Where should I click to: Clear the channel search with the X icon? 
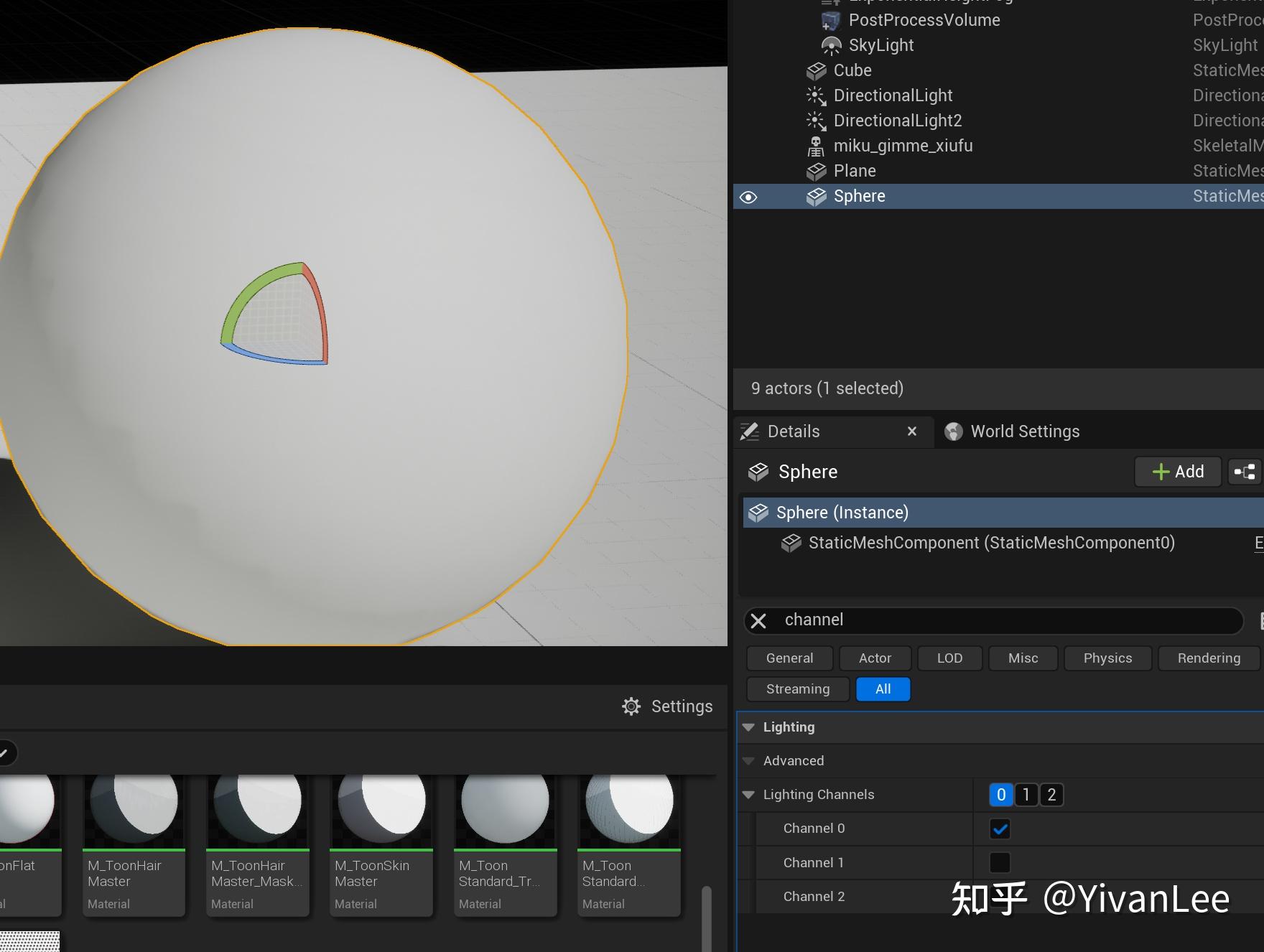point(758,621)
